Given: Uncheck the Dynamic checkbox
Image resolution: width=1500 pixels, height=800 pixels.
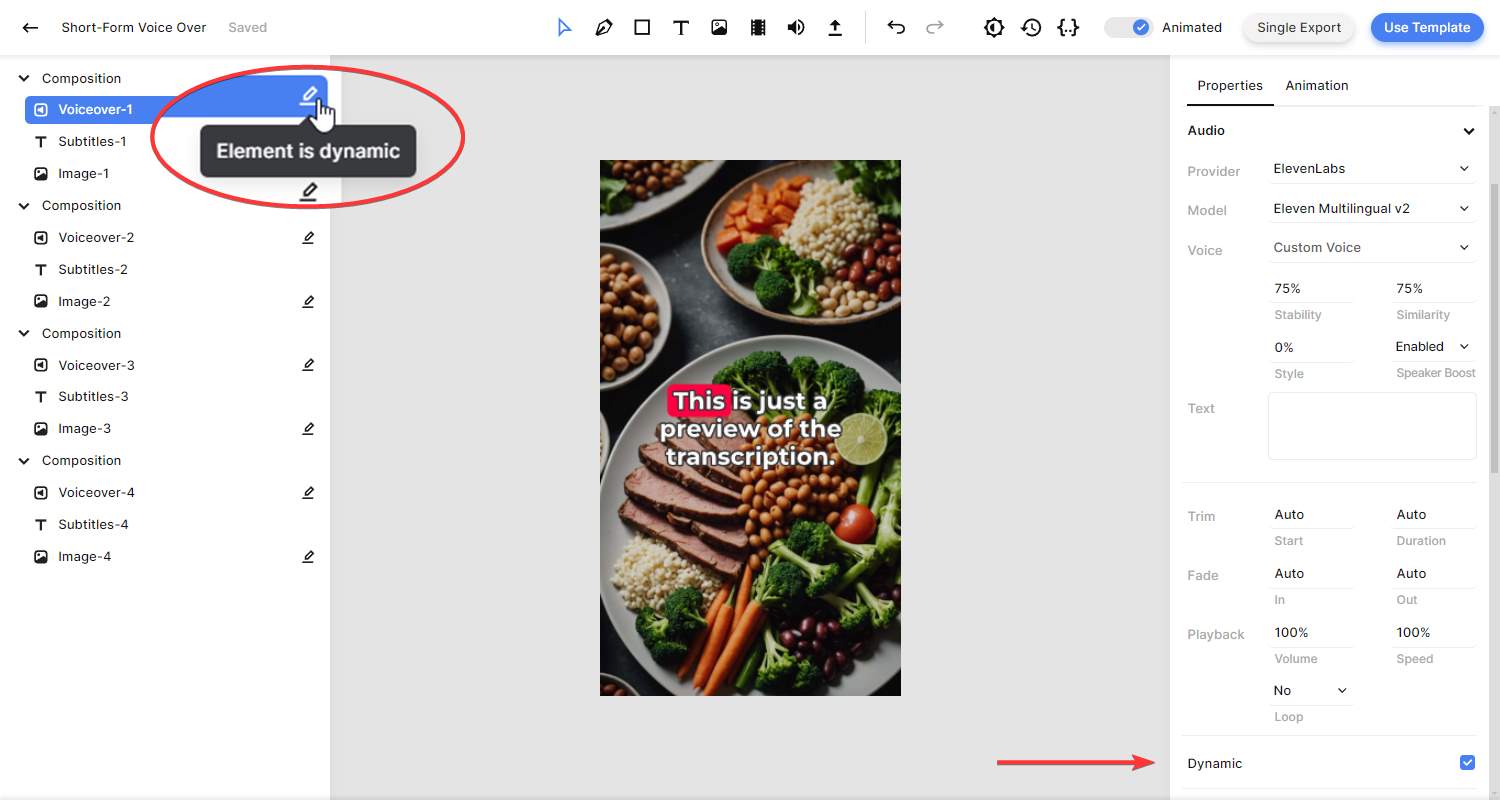Looking at the screenshot, I should pos(1467,763).
